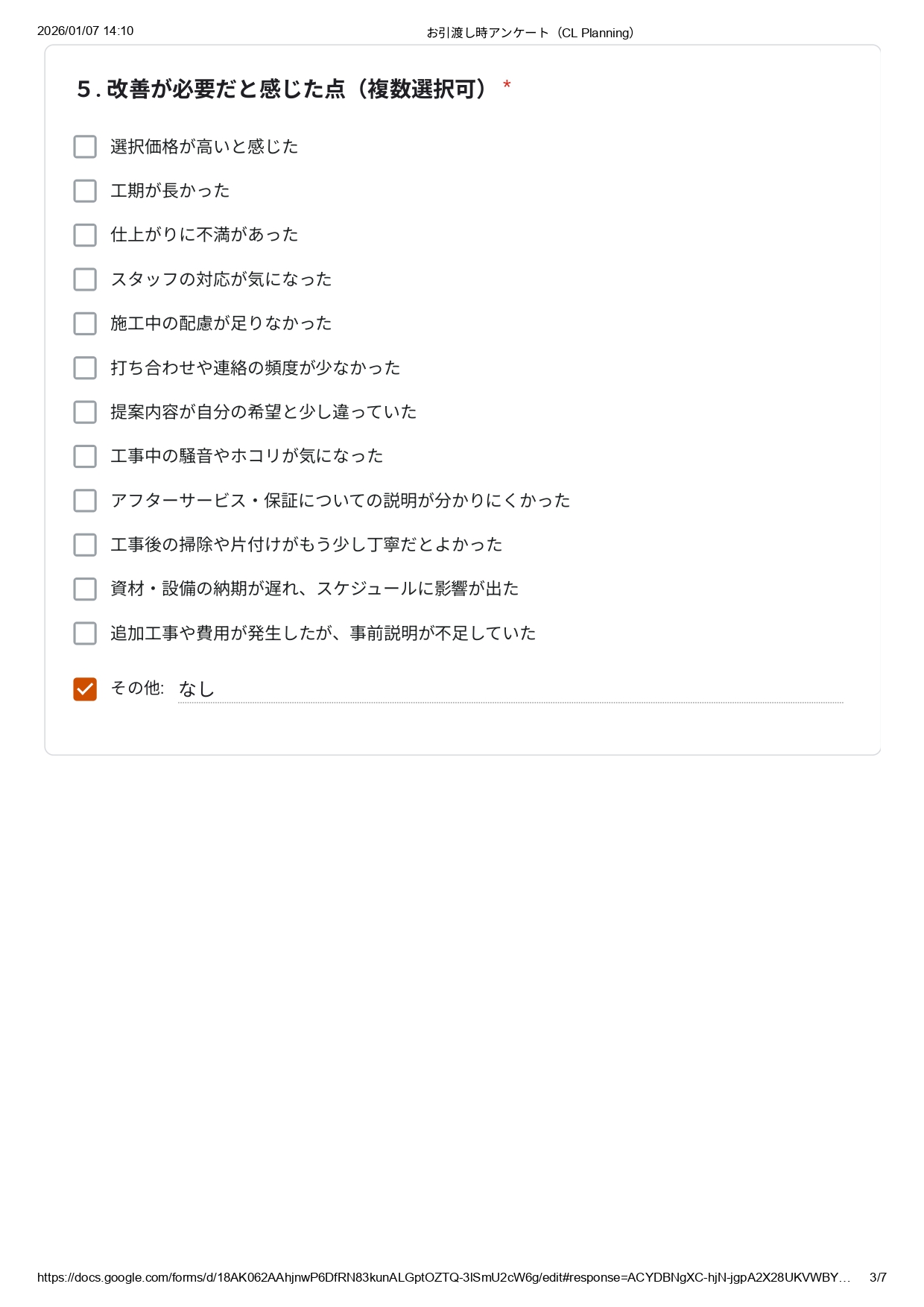Check 工事中の騒音やホコリが気になった checkbox
Screen dimensions: 924x1307
[85, 456]
